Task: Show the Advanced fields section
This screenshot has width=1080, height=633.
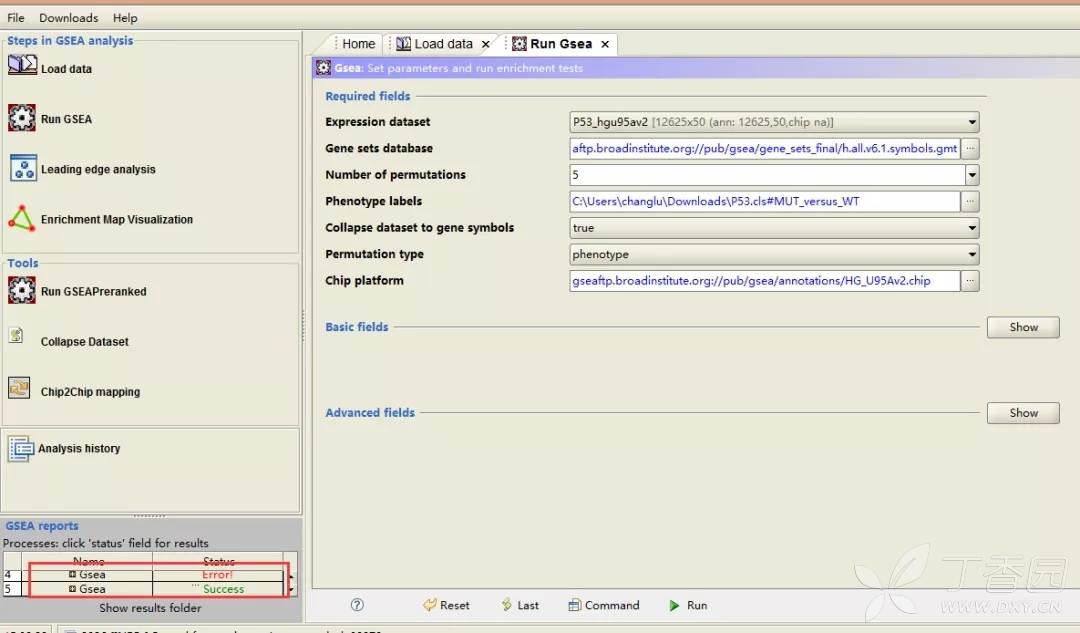Action: pyautogui.click(x=1023, y=413)
